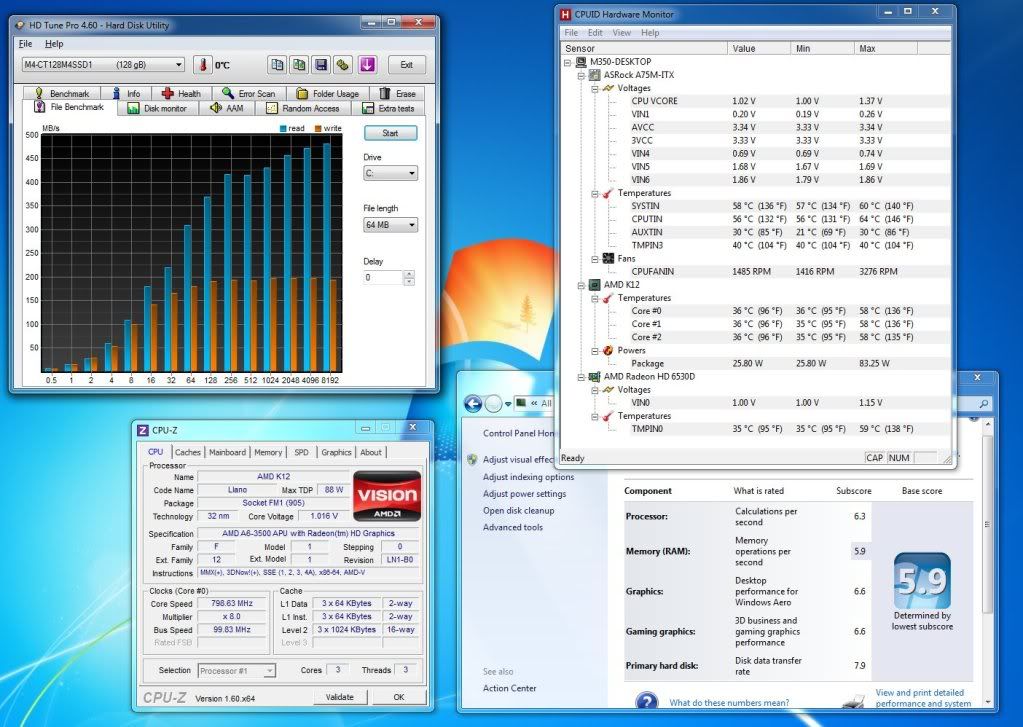The height and width of the screenshot is (727, 1023).
Task: Increase the Delay value with the up arrow
Action: point(409,274)
